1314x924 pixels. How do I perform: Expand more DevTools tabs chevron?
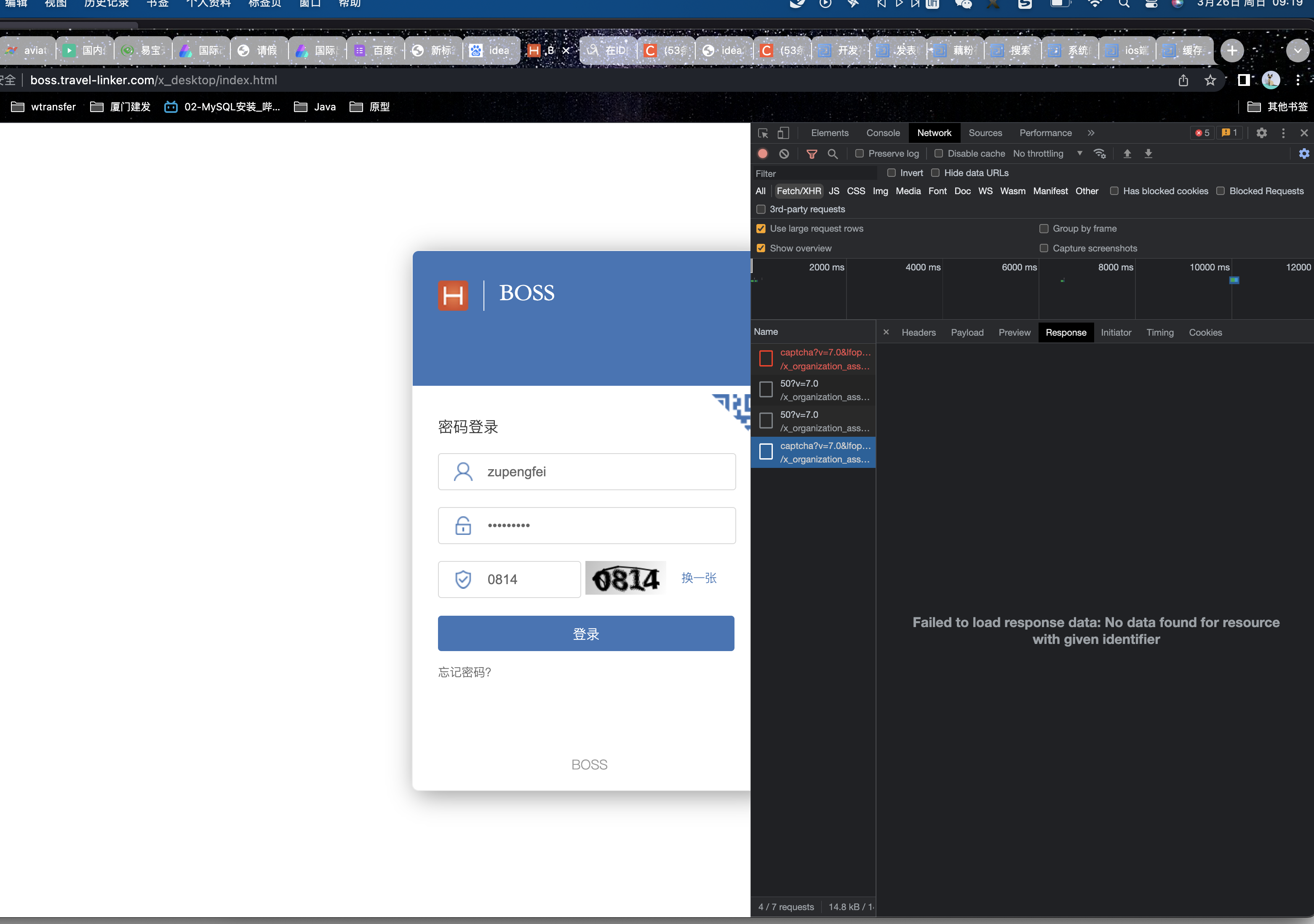pos(1091,133)
